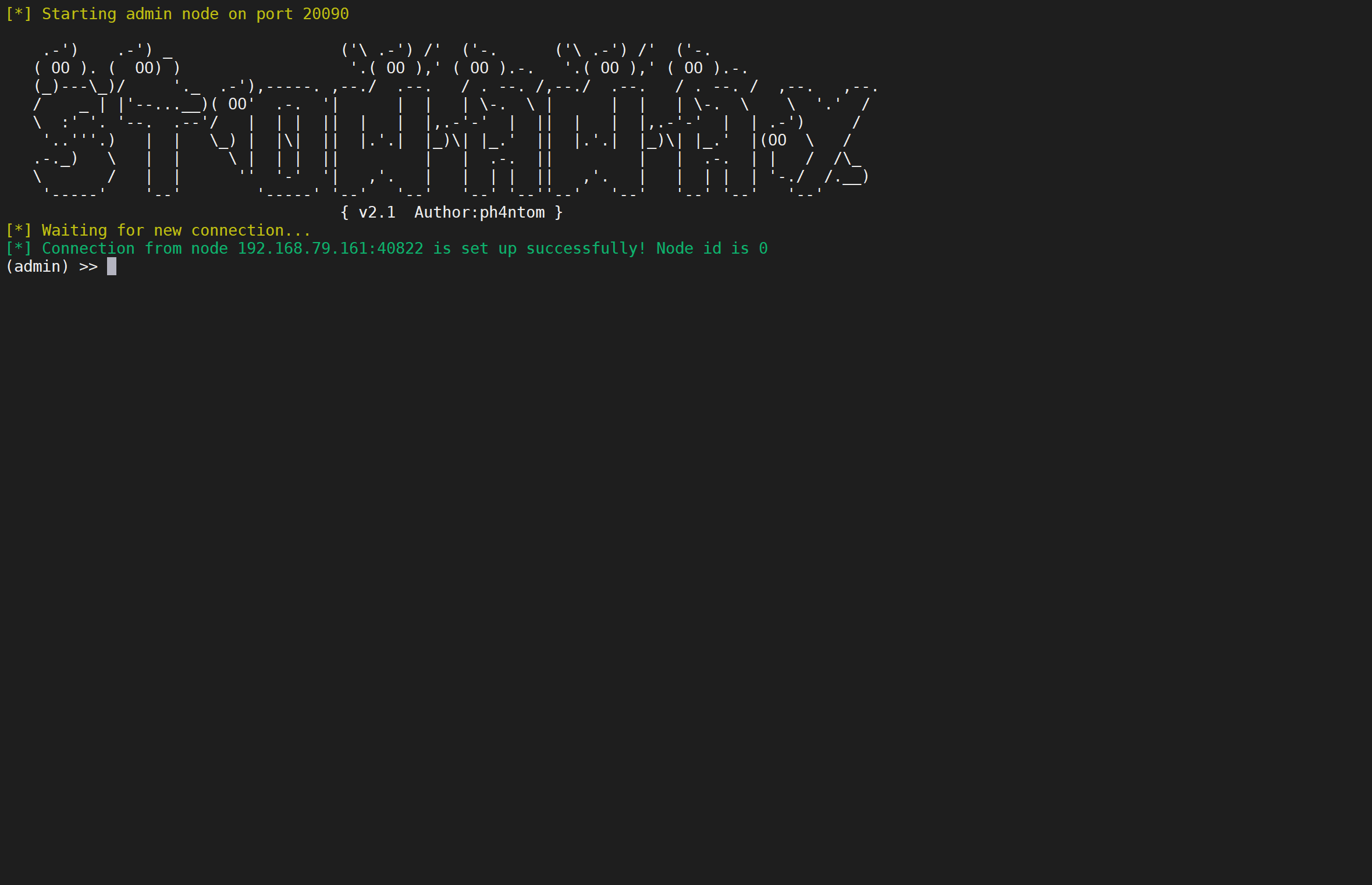This screenshot has width=1372, height=885.
Task: Click the closing curly brace after ph4ntom
Action: click(559, 212)
